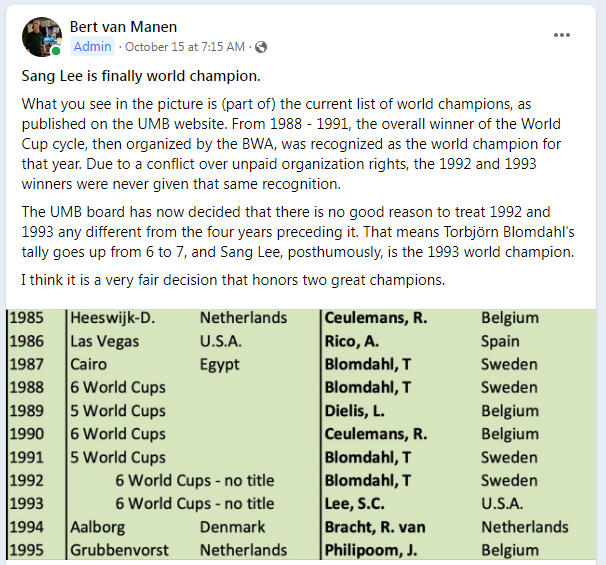Open the three-dot post options menu
This screenshot has width=606, height=565.
click(561, 35)
